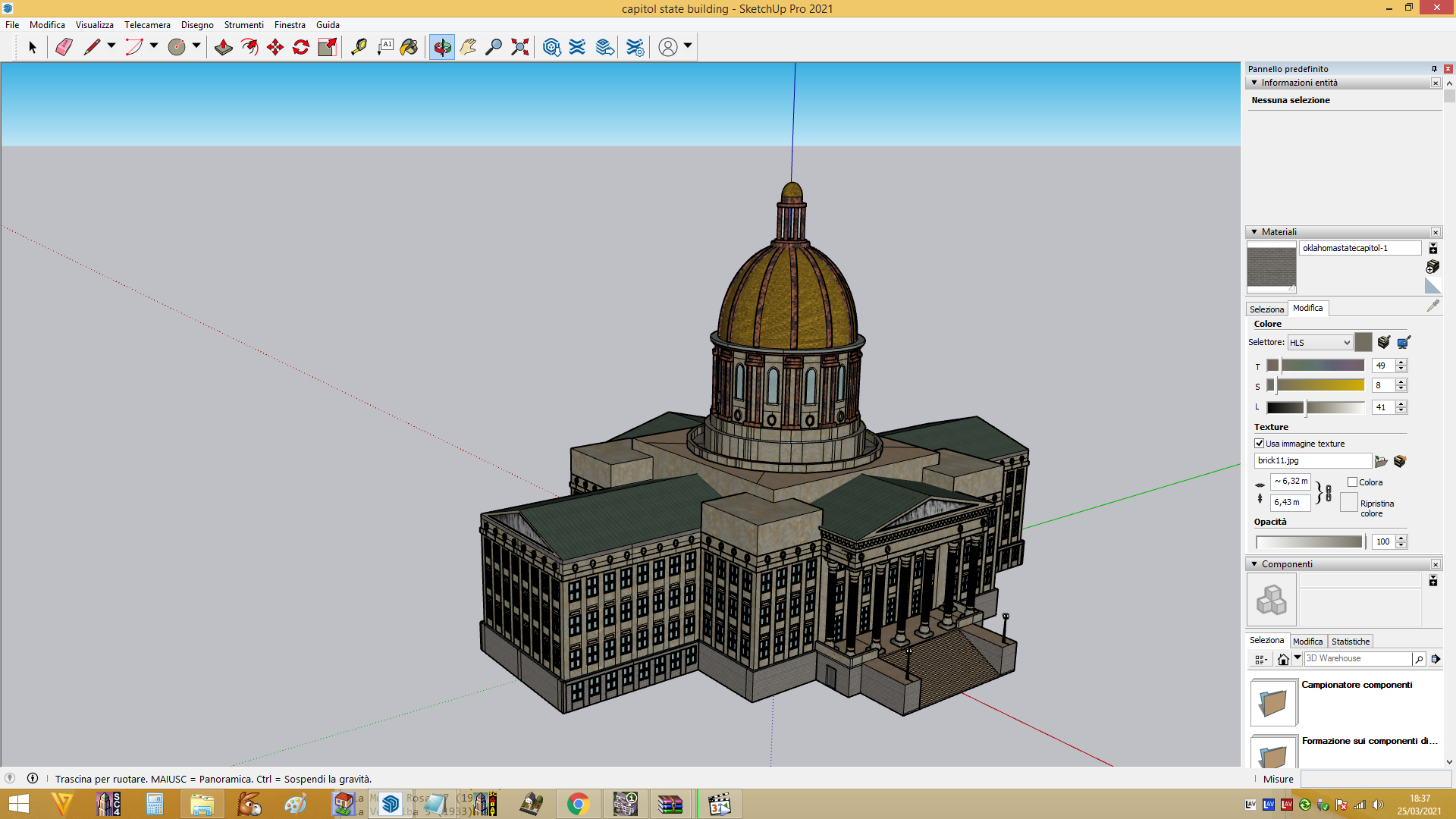Open the Componenti Statistiche tab

[x=1351, y=642]
